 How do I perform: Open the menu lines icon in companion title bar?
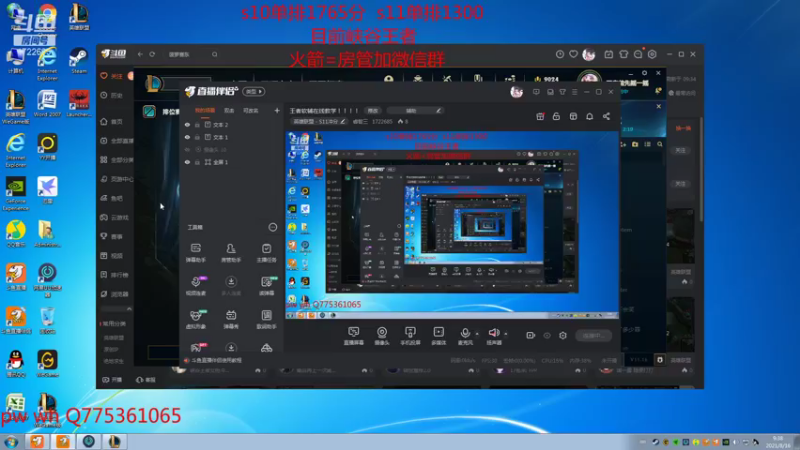(574, 92)
